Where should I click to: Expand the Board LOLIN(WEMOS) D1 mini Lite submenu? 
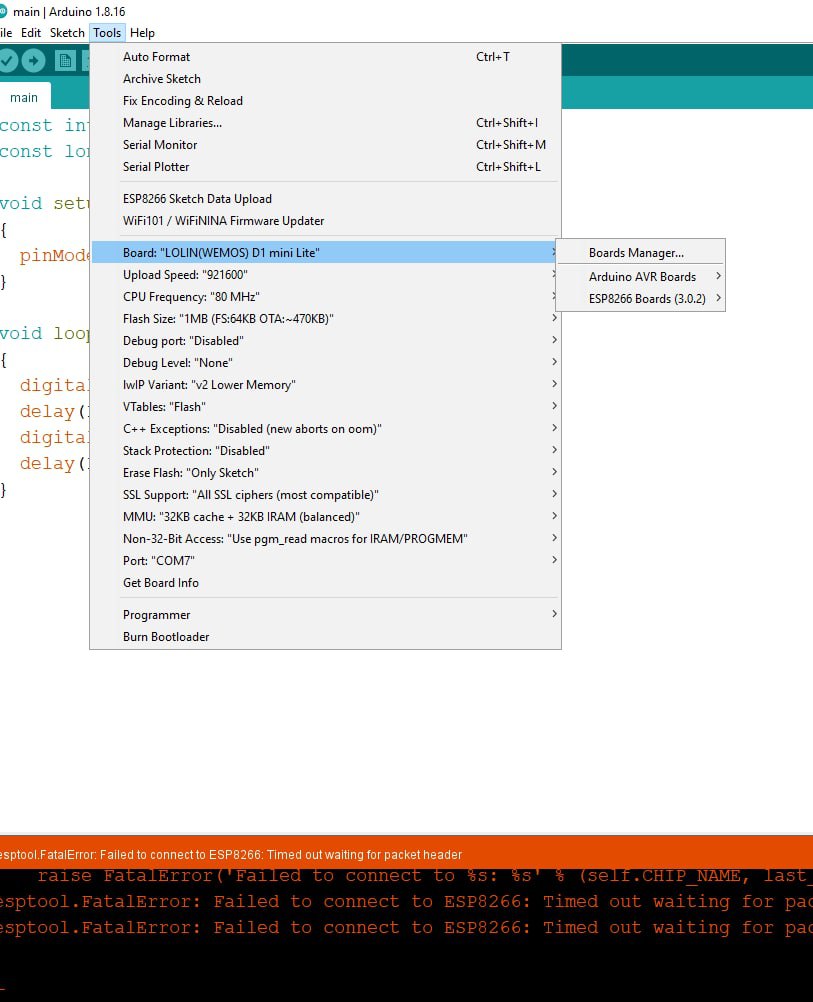pos(325,252)
